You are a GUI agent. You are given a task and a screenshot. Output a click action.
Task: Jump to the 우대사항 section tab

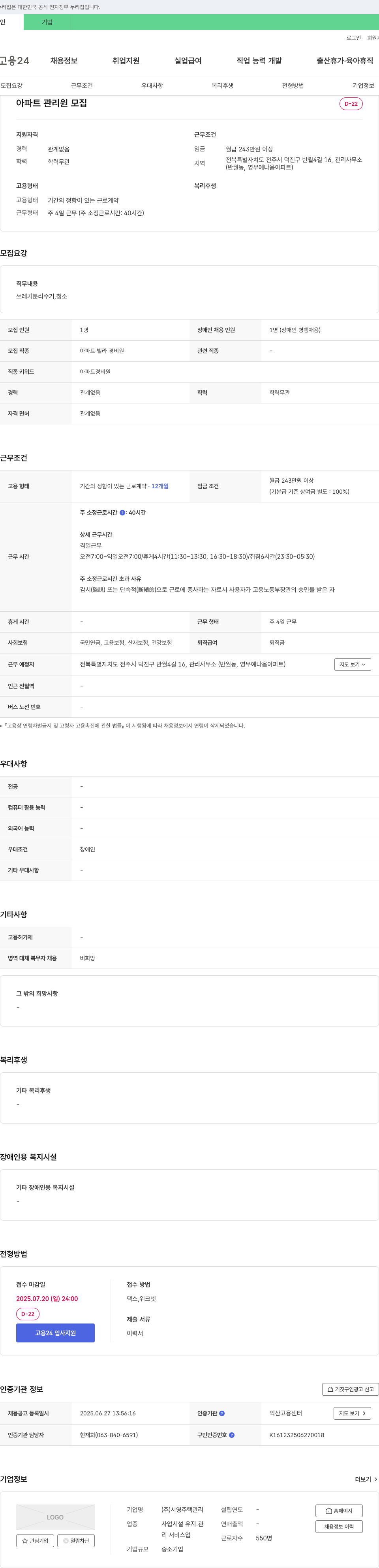(152, 86)
